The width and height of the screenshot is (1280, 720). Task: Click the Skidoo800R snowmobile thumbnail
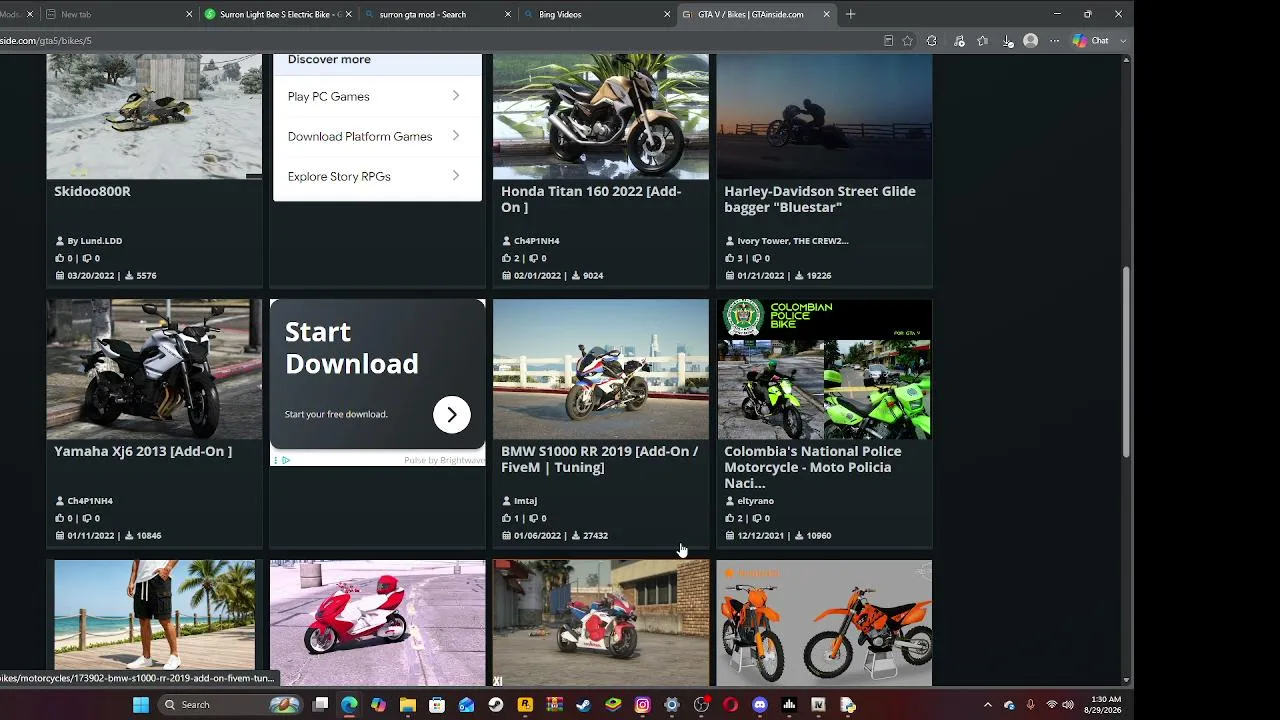click(x=154, y=117)
